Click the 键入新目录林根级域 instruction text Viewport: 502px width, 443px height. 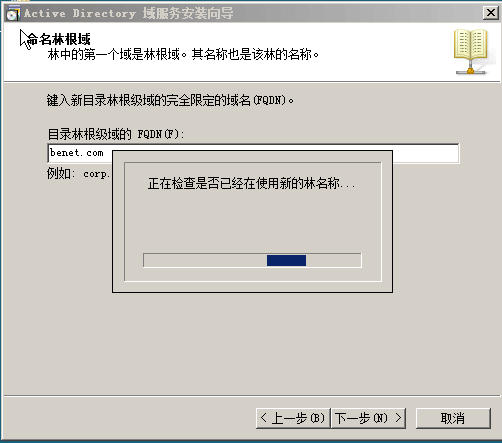[x=170, y=100]
